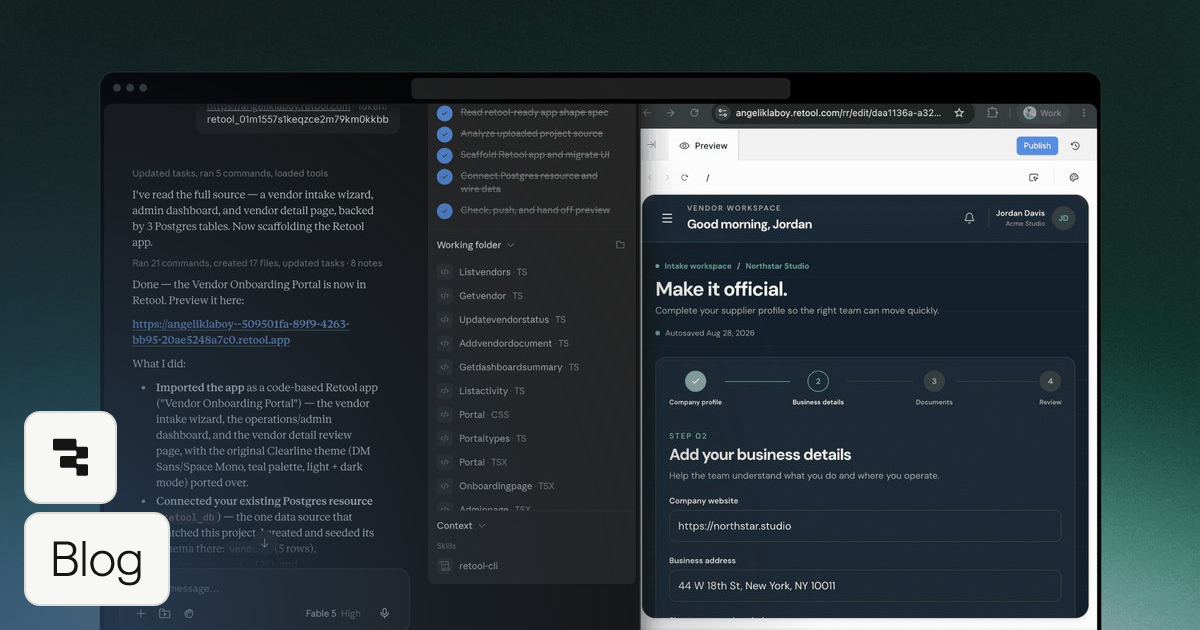1200x630 pixels.
Task: Click the microphone icon in chat input
Action: (x=385, y=613)
